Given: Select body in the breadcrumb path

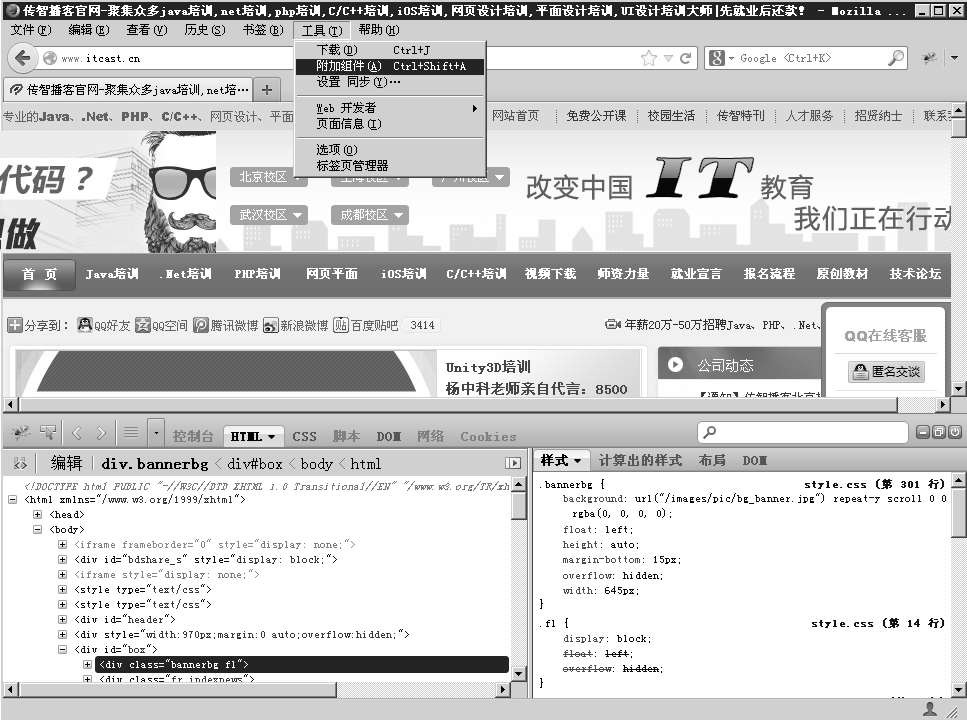Looking at the screenshot, I should [316, 464].
